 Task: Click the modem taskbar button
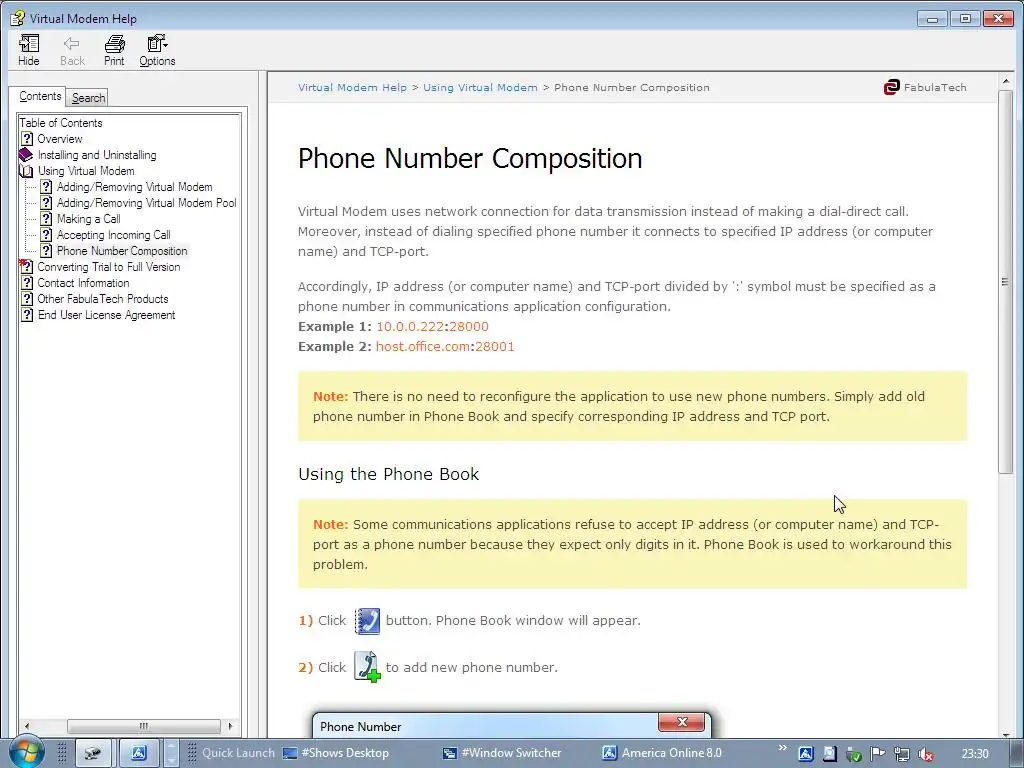tap(94, 753)
